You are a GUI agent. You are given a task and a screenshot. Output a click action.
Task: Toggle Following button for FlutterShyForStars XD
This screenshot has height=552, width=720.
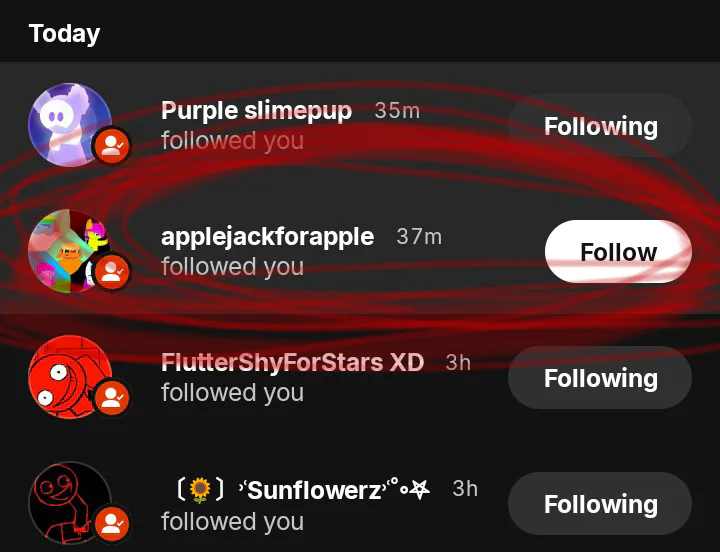pos(600,378)
